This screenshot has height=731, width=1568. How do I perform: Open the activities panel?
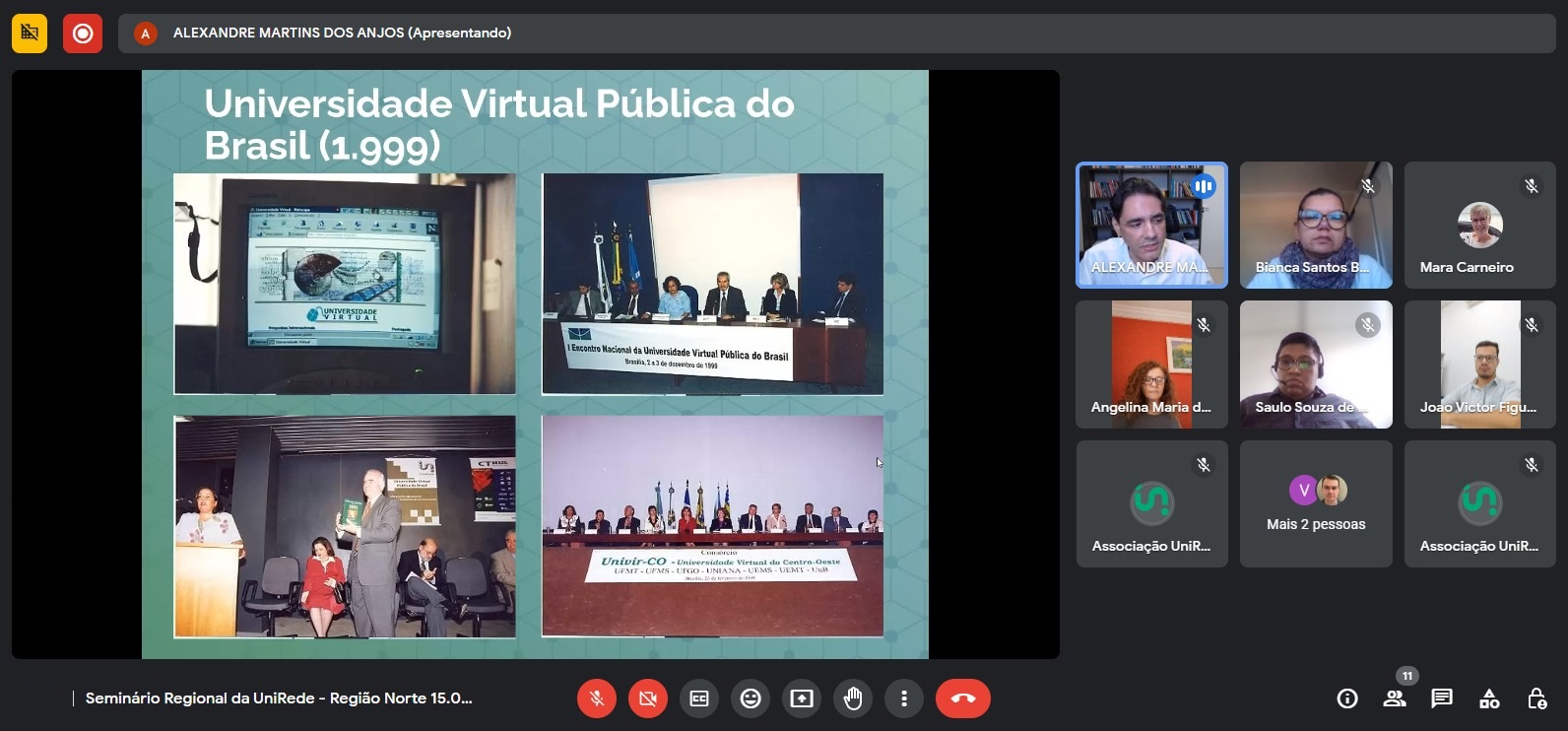click(x=1489, y=698)
